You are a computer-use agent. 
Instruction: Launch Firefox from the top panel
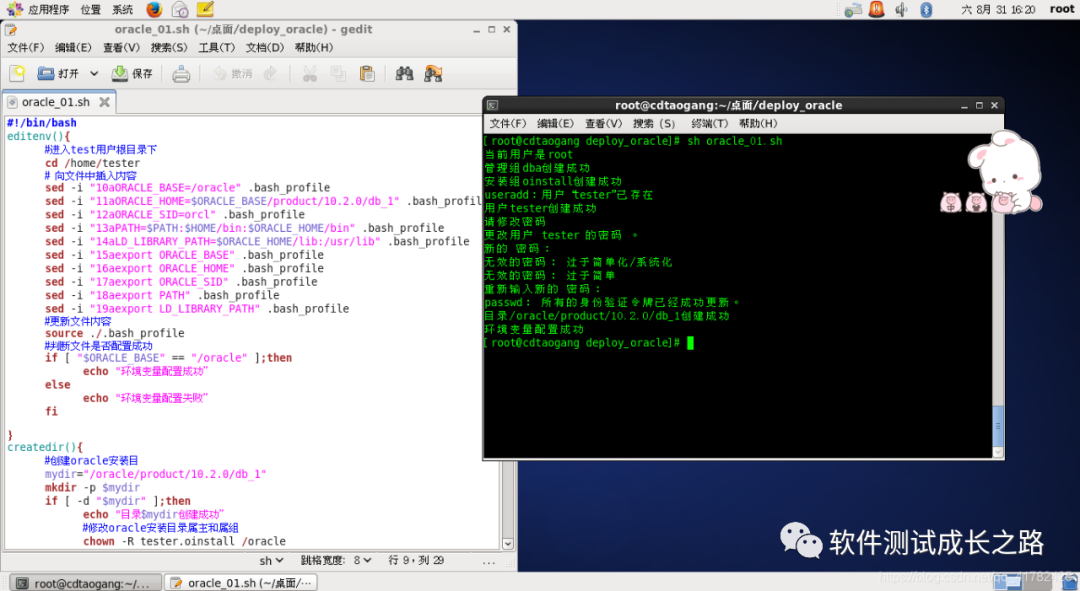[154, 9]
